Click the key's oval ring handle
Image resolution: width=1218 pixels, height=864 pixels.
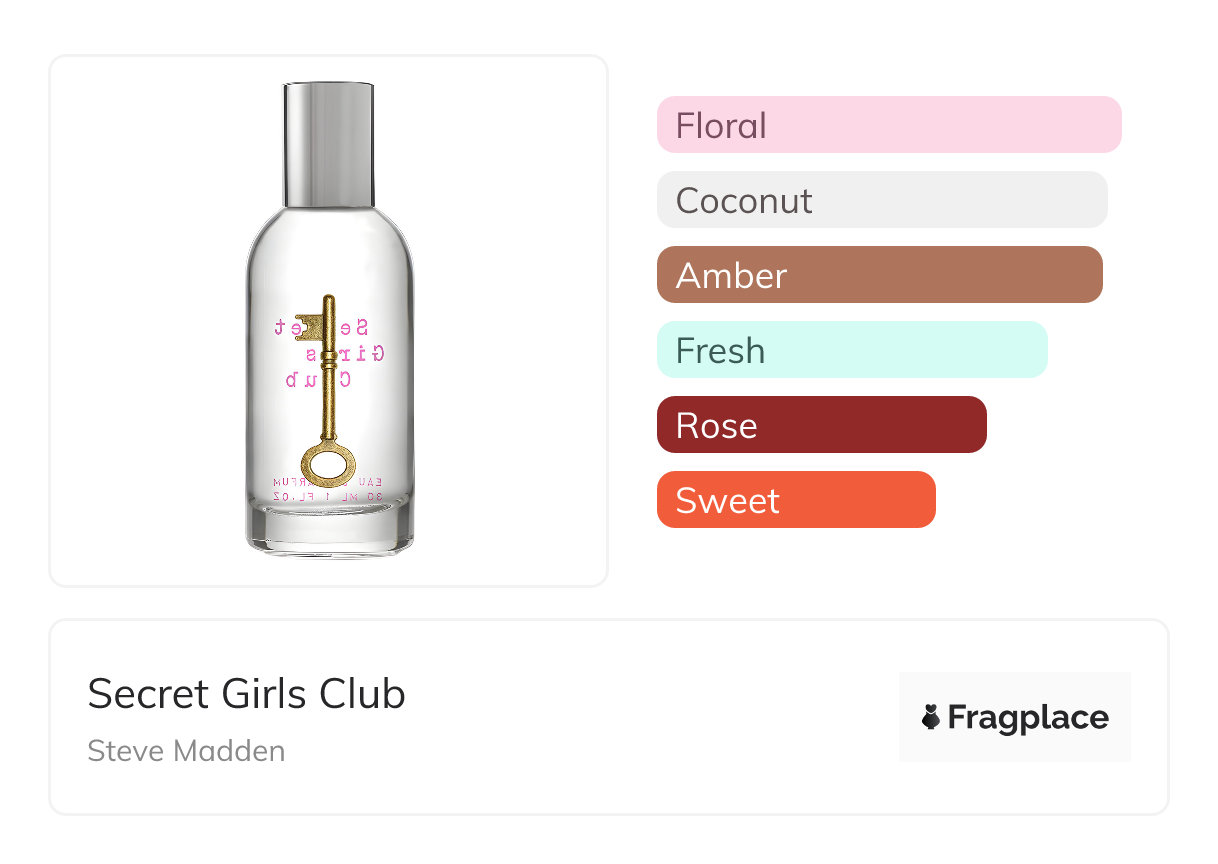click(328, 465)
